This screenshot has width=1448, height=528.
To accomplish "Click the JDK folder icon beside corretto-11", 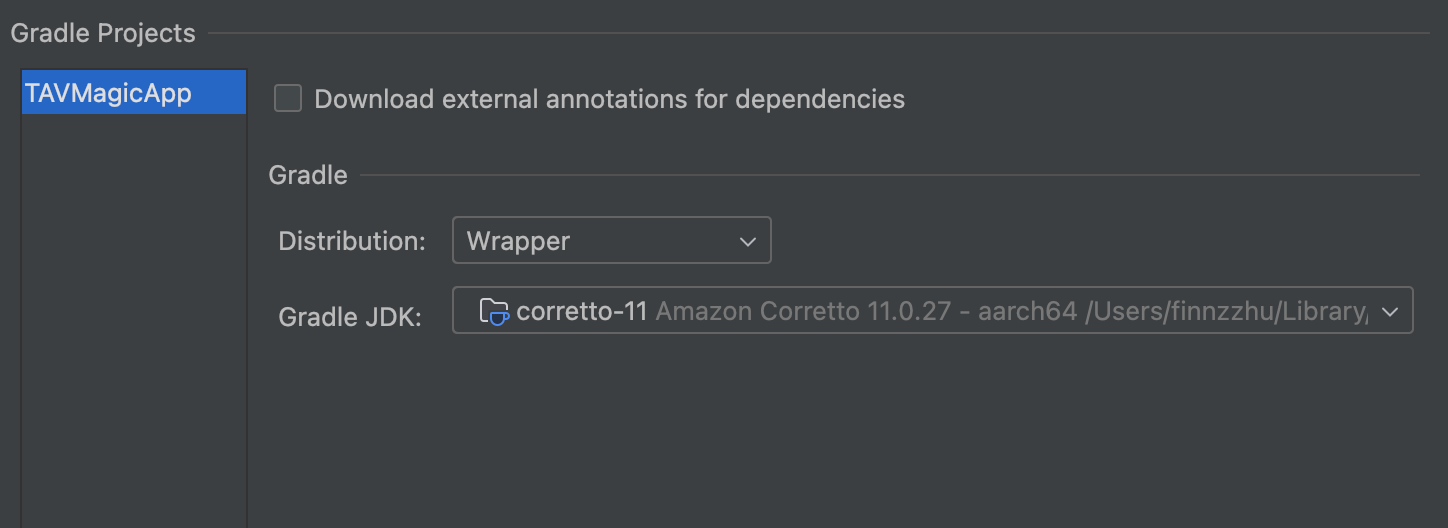I will point(494,311).
